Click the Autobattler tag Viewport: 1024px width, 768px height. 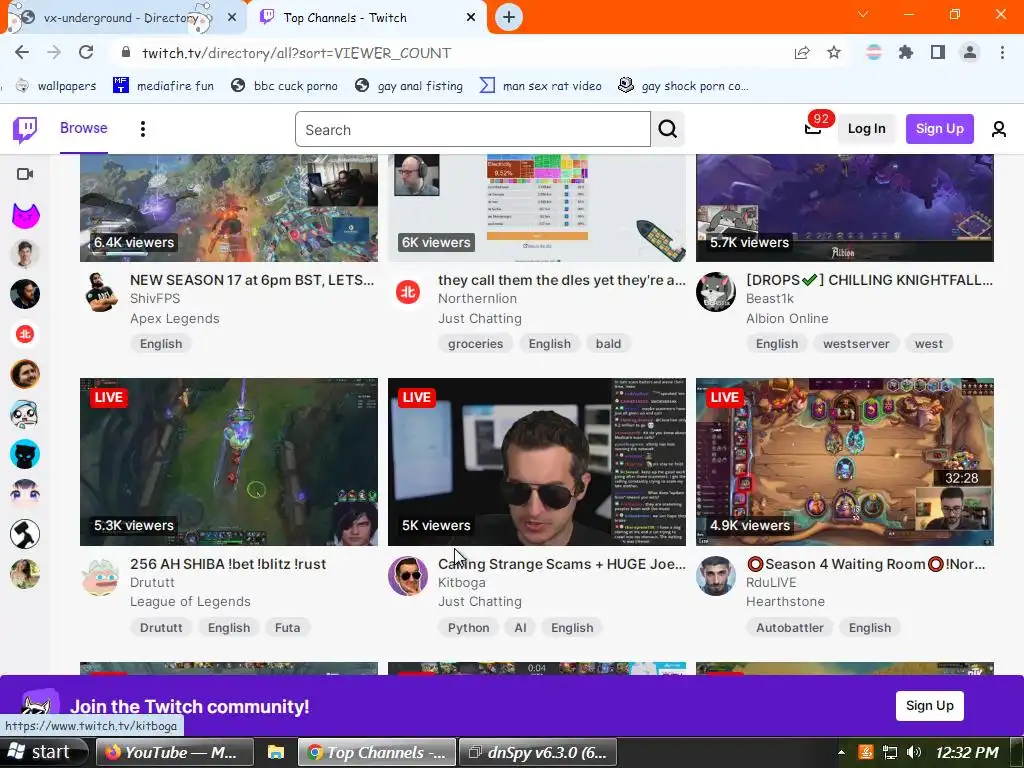click(x=790, y=628)
